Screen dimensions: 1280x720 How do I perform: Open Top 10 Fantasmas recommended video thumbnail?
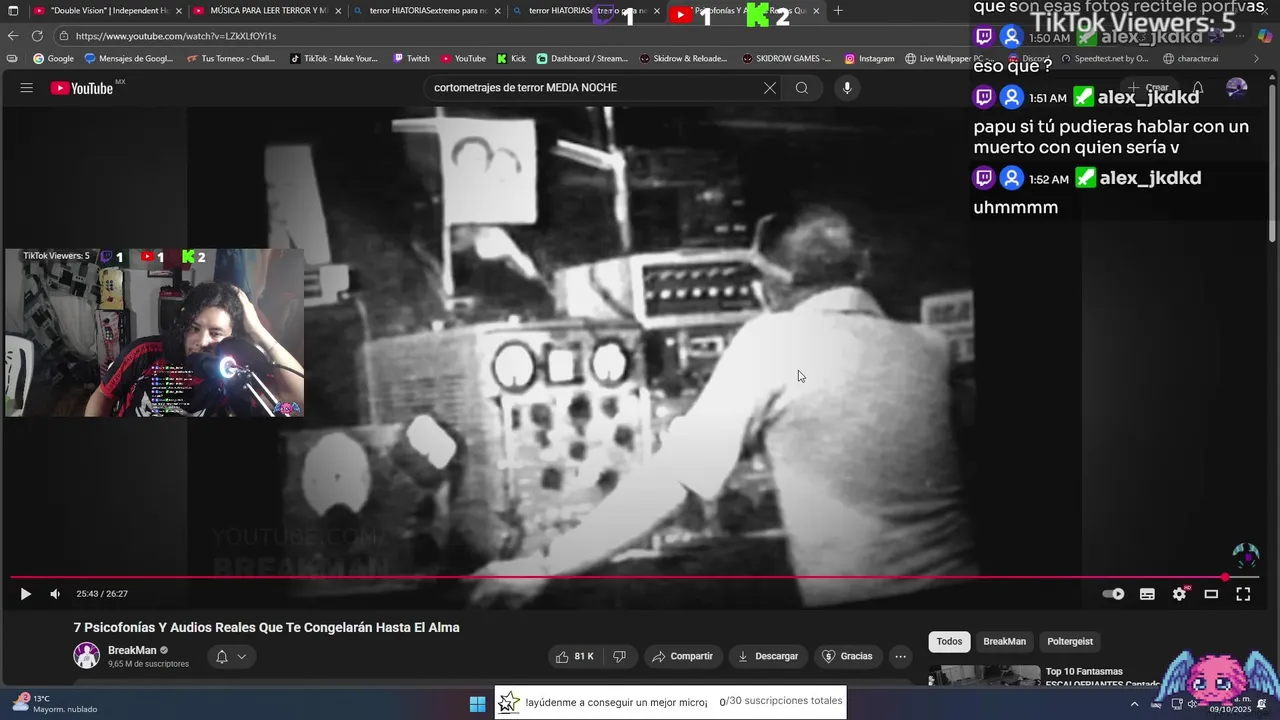click(985, 676)
